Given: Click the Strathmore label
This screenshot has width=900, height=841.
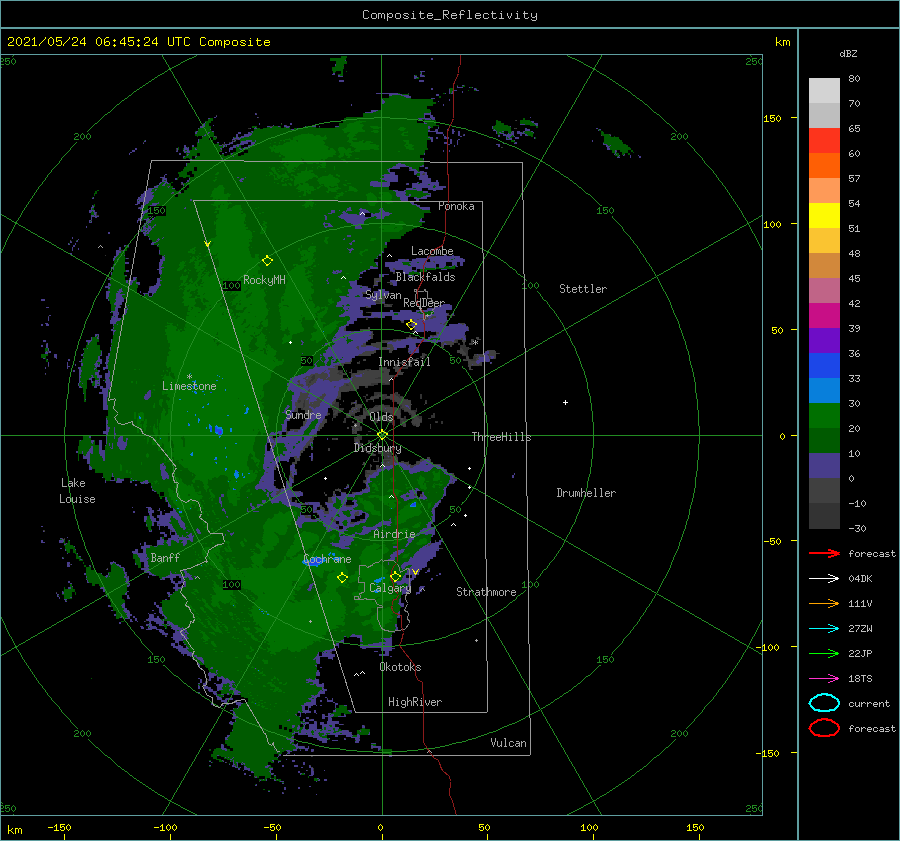Looking at the screenshot, I should coord(486,592).
